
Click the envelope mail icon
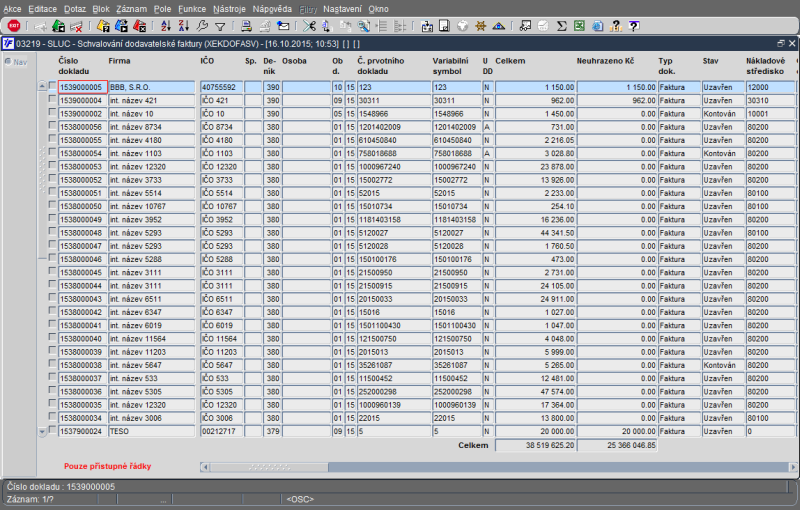[283, 26]
